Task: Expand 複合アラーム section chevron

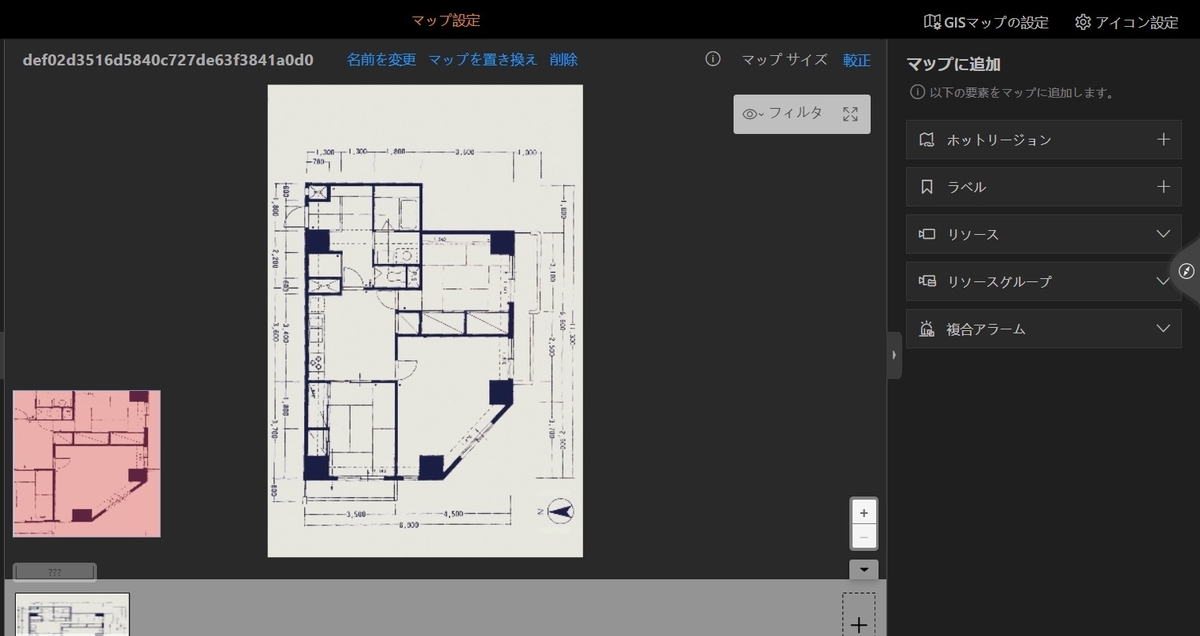Action: coord(1163,328)
